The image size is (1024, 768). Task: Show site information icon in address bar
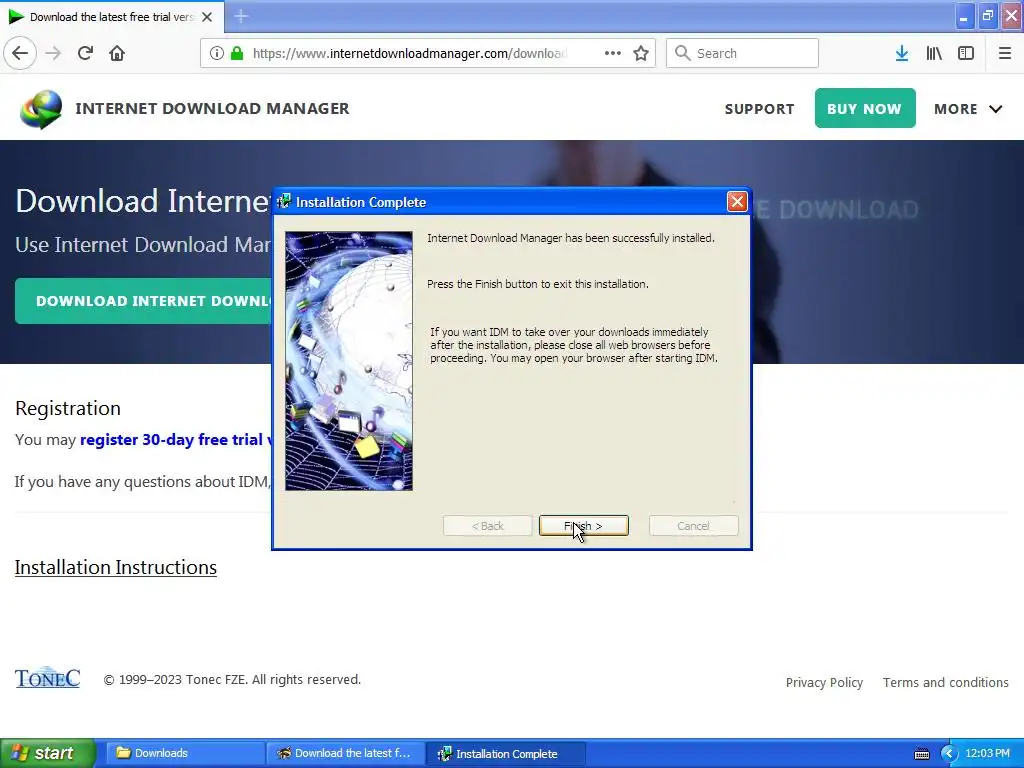tap(217, 53)
